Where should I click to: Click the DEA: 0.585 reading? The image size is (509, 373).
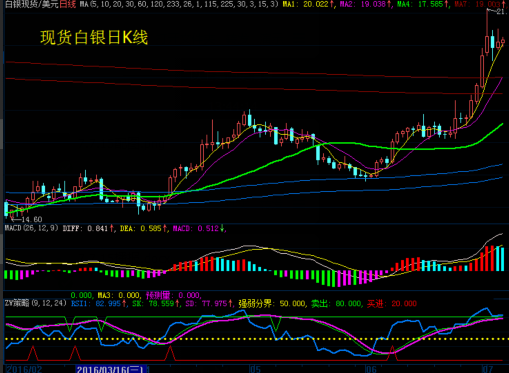click(x=141, y=228)
